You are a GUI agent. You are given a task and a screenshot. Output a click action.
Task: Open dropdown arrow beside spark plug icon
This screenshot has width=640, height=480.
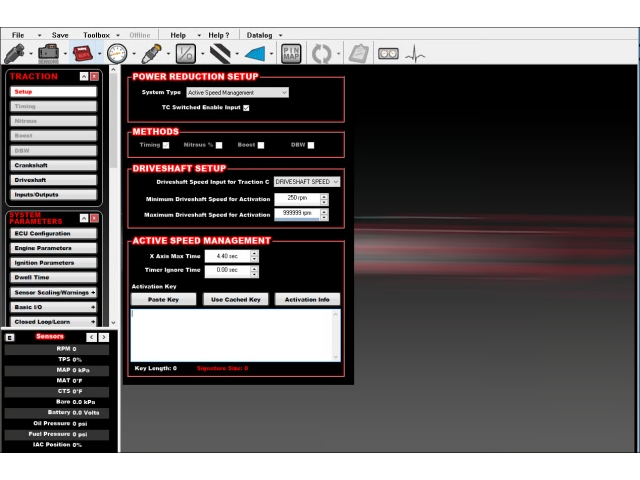click(x=168, y=54)
